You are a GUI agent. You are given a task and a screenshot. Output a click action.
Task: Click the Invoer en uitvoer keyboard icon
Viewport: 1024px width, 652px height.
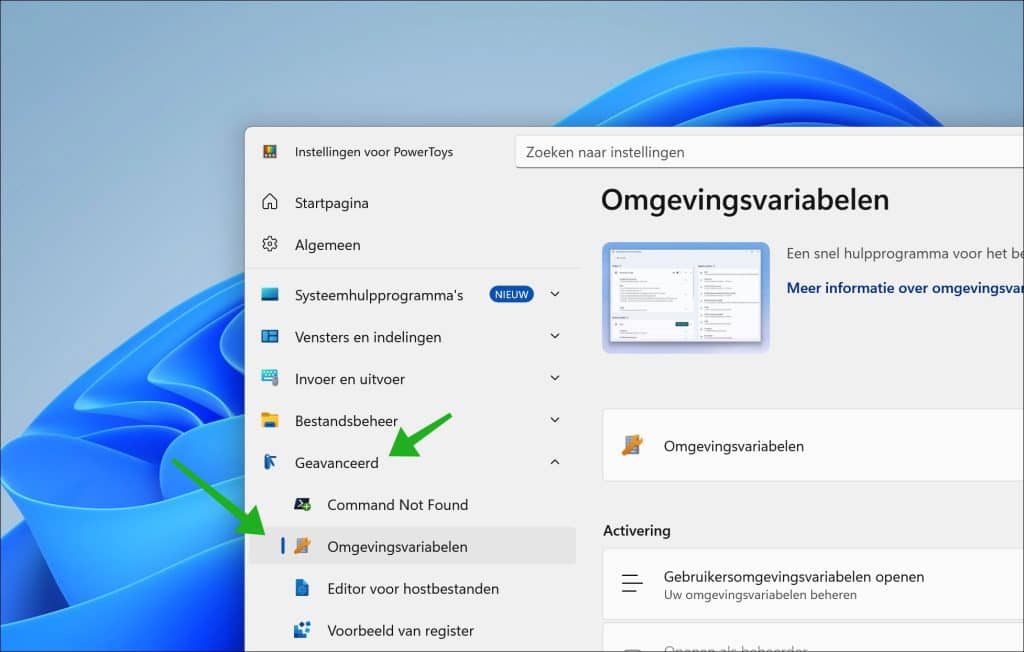click(270, 378)
